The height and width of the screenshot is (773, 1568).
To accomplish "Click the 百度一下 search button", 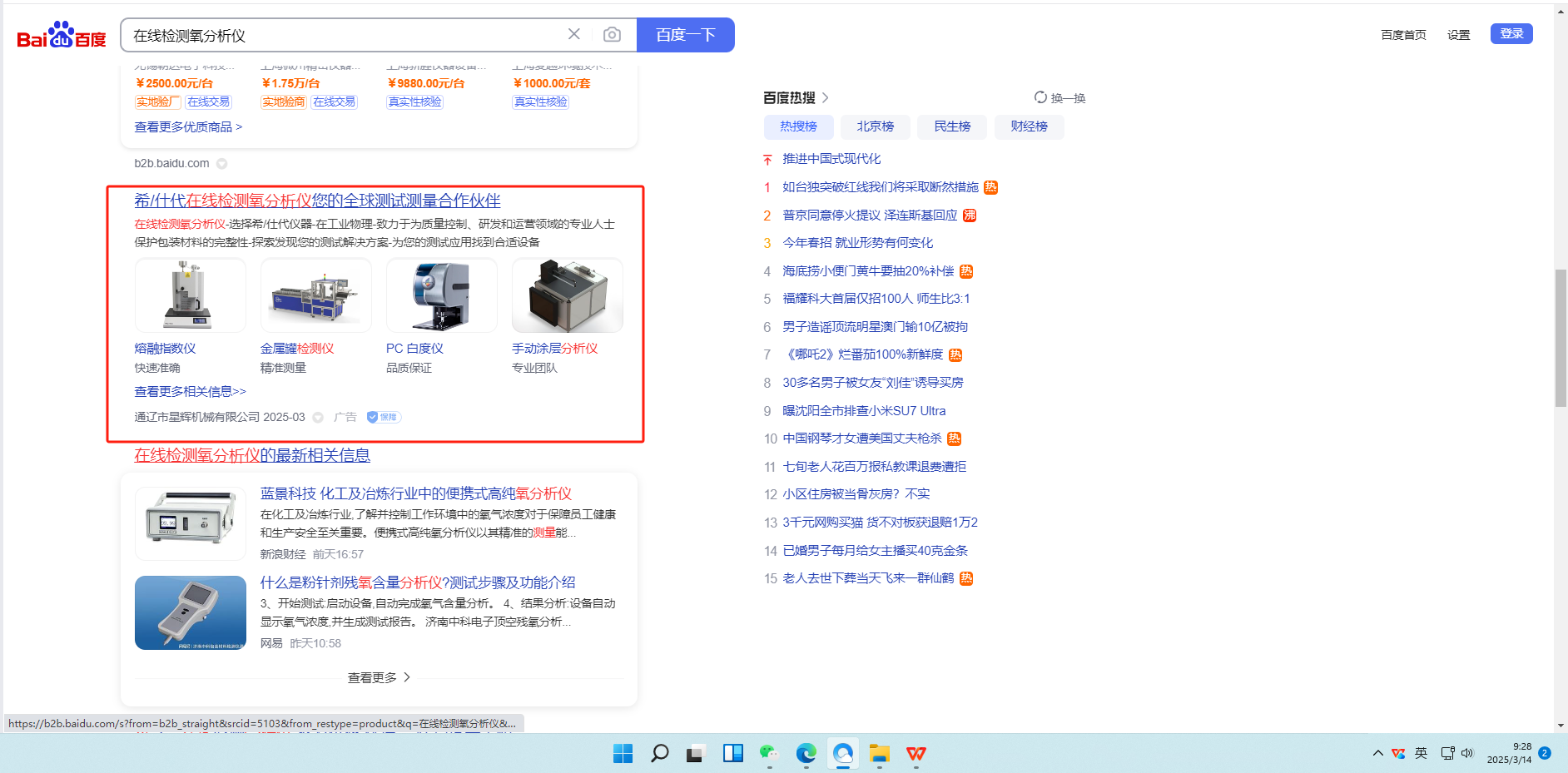I will coord(686,35).
